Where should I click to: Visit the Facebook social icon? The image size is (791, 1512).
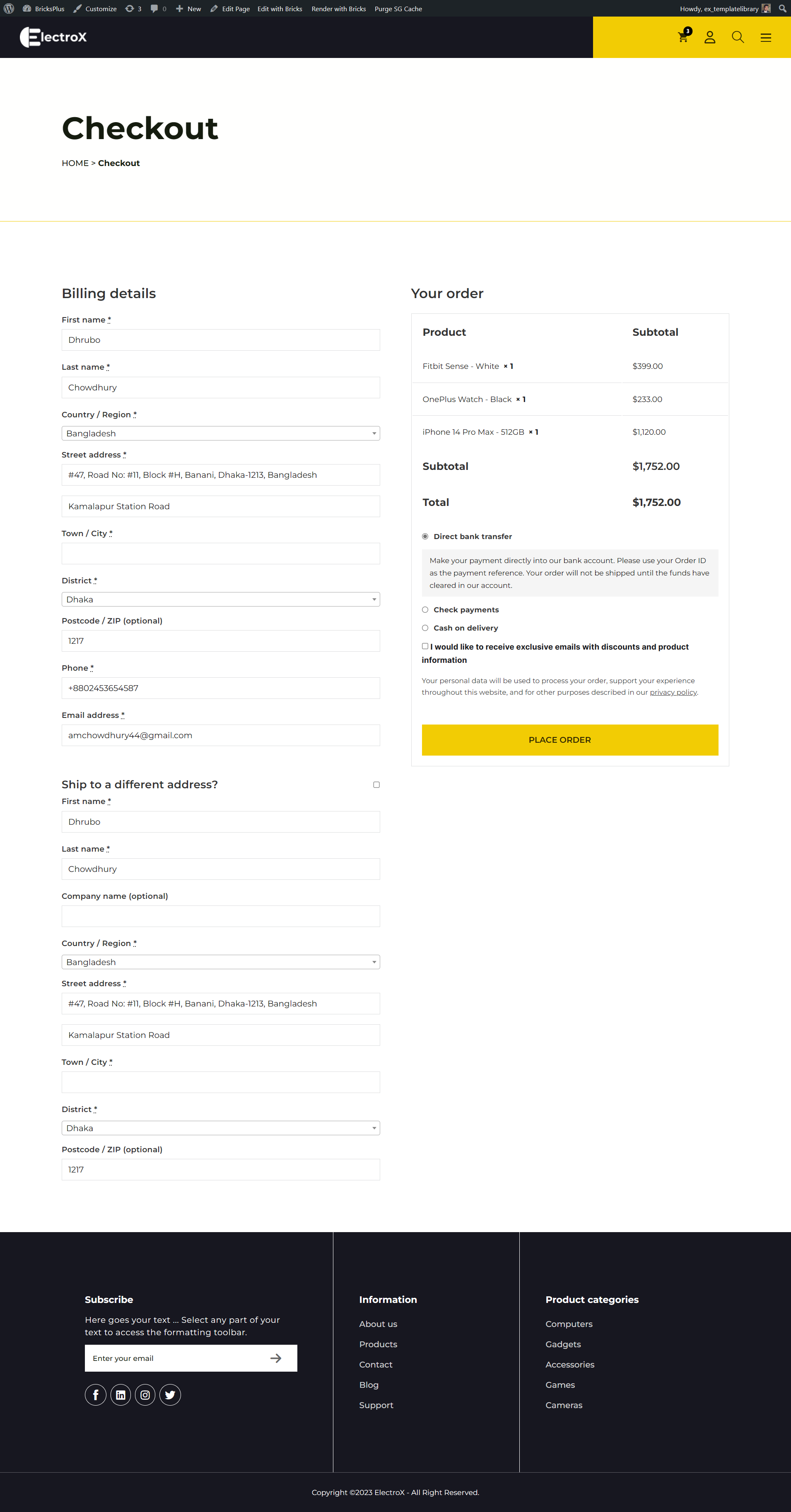(x=96, y=1394)
